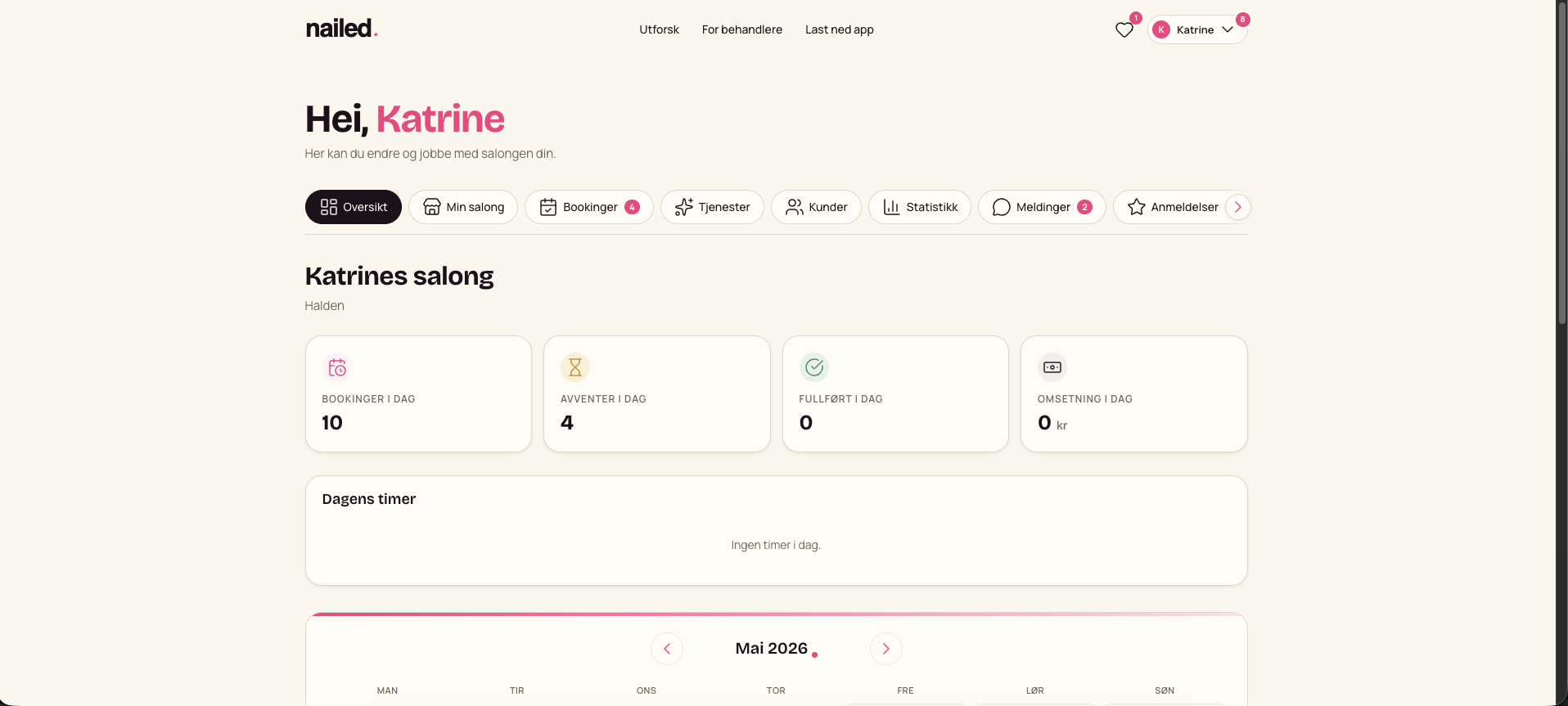Click the Meldinger badge showing 2

[x=1084, y=207]
